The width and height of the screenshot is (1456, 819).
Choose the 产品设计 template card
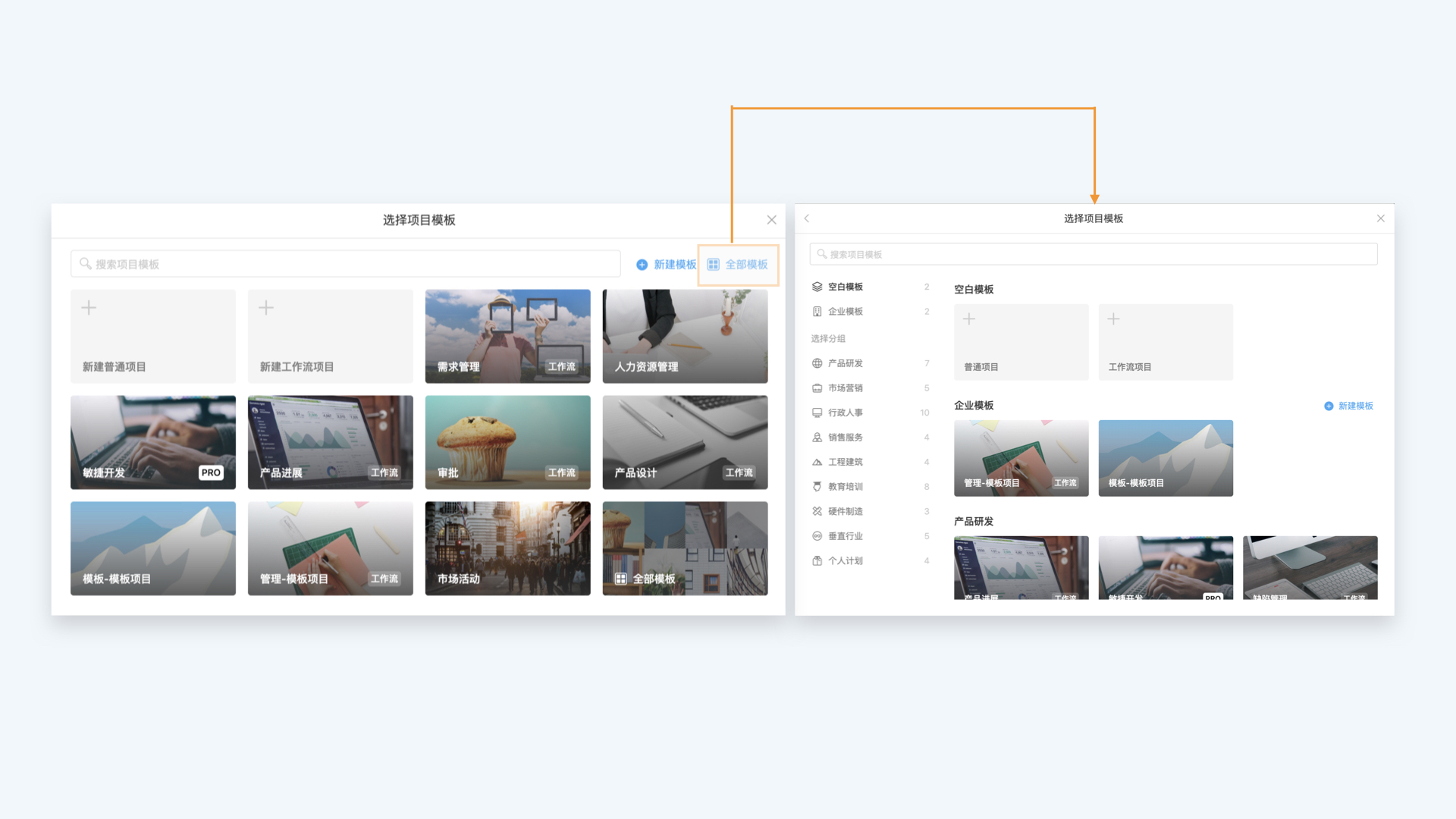[x=685, y=442]
